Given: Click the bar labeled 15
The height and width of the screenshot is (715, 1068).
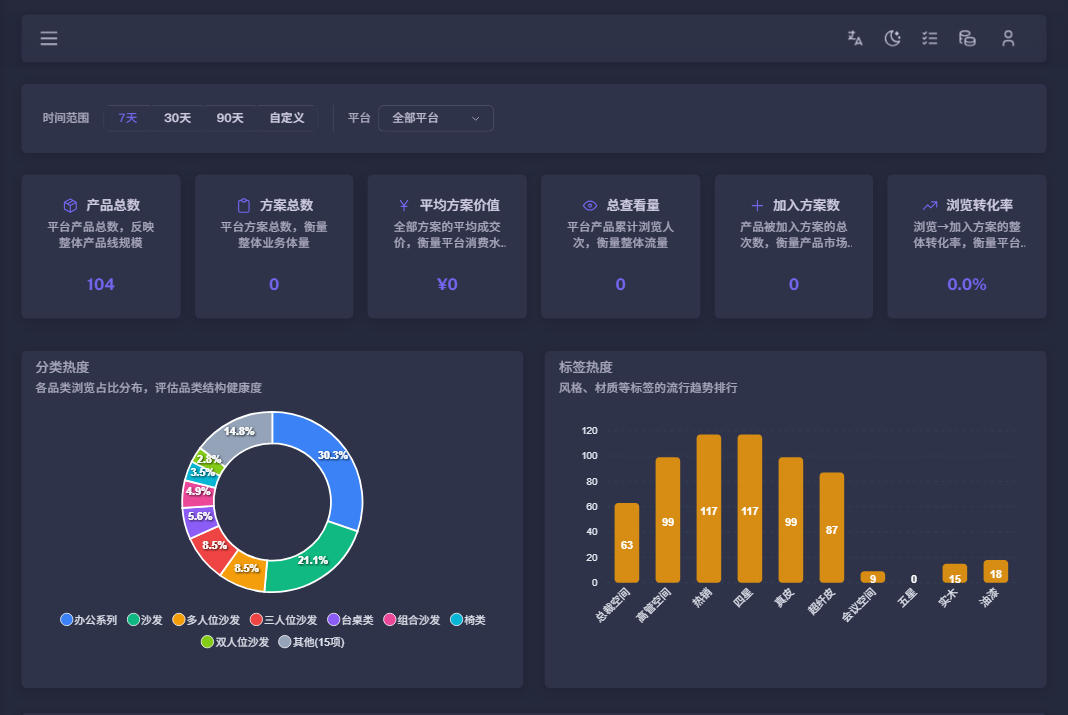Looking at the screenshot, I should [x=955, y=573].
